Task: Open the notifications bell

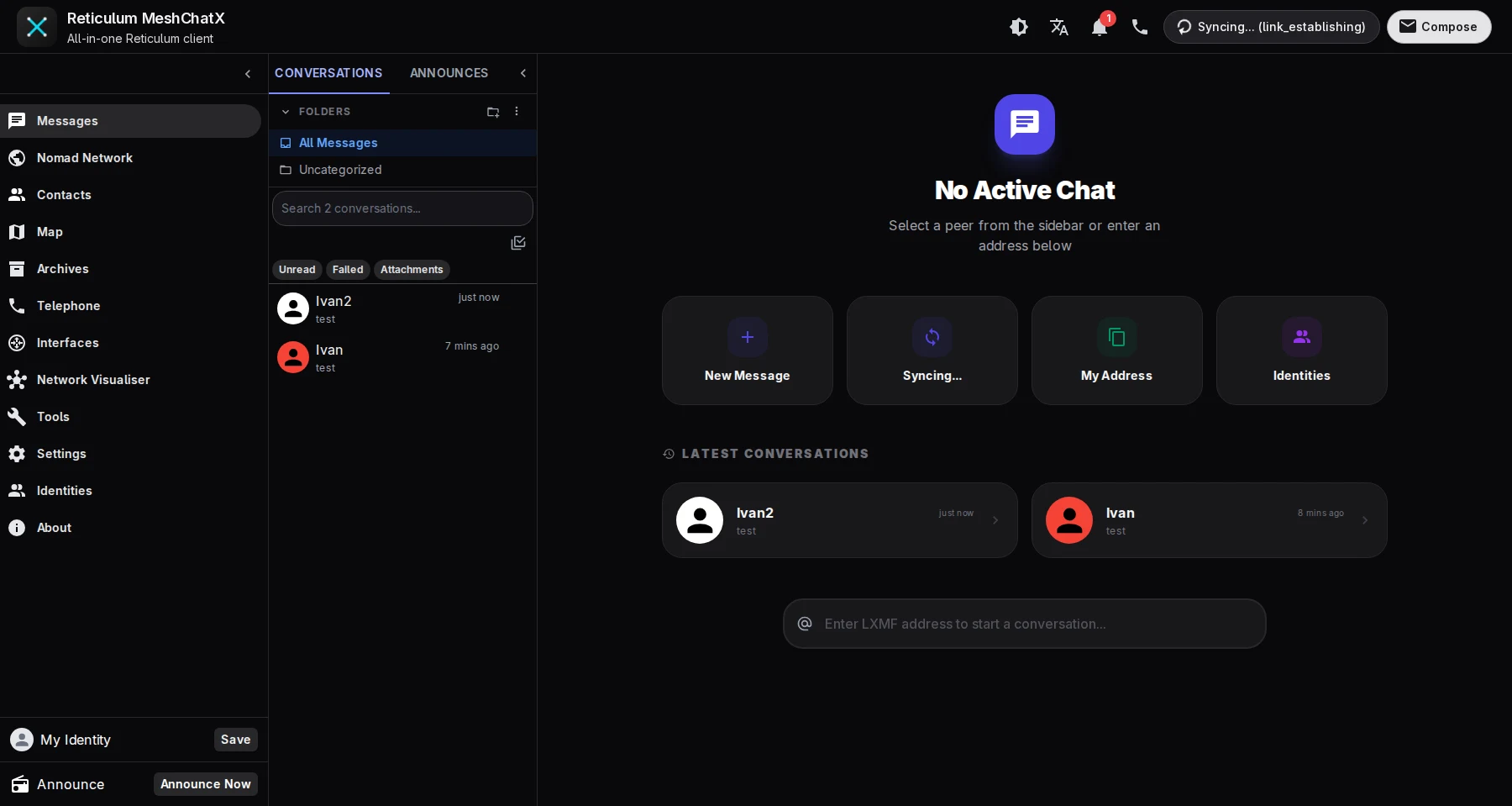Action: (x=1099, y=27)
